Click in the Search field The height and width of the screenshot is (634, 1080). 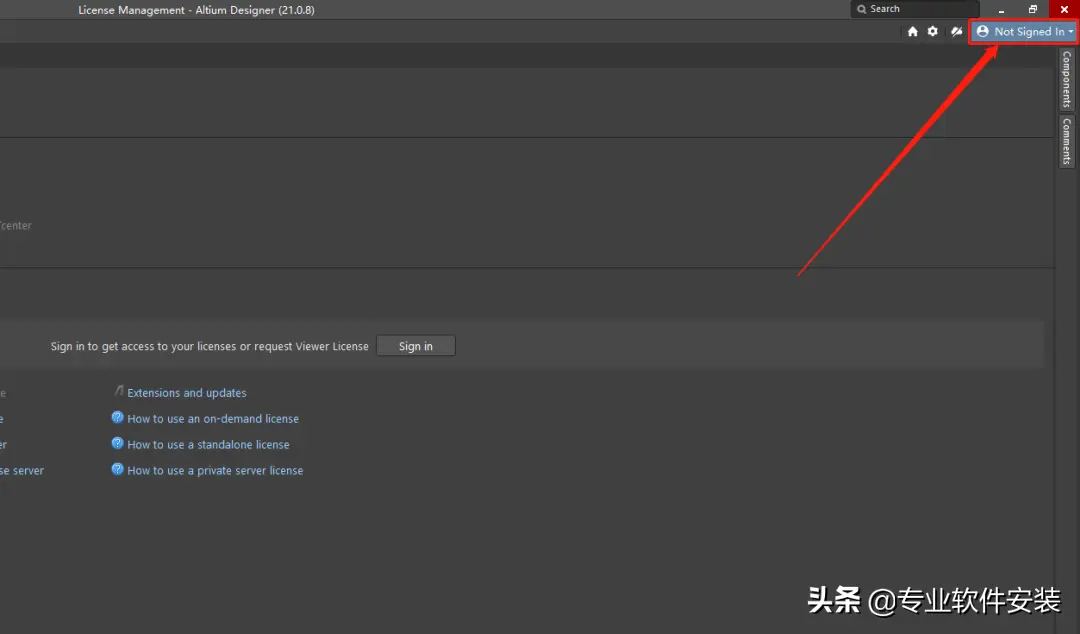tap(915, 9)
